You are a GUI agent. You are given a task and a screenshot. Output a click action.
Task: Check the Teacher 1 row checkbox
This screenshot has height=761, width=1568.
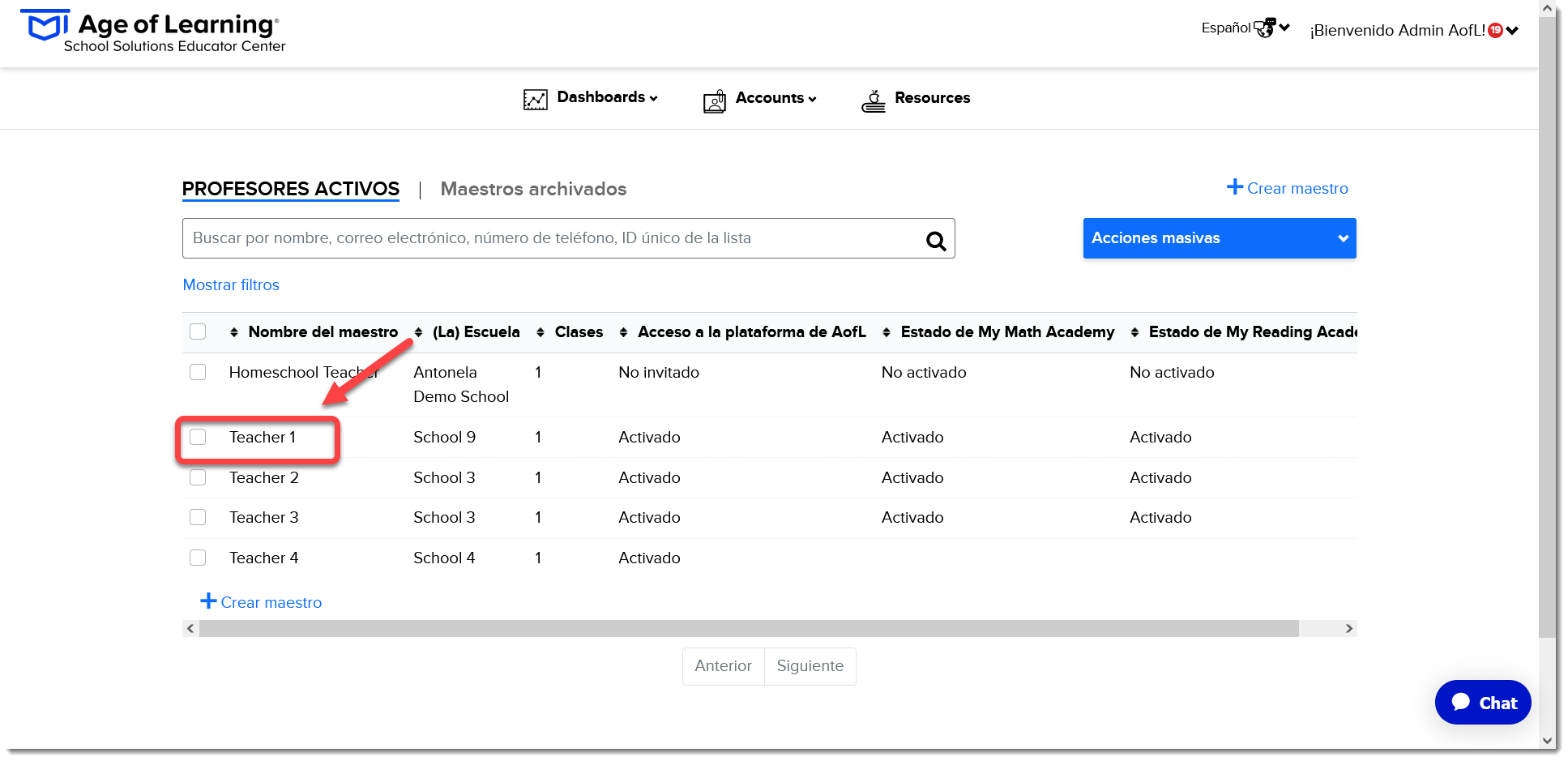coord(198,437)
